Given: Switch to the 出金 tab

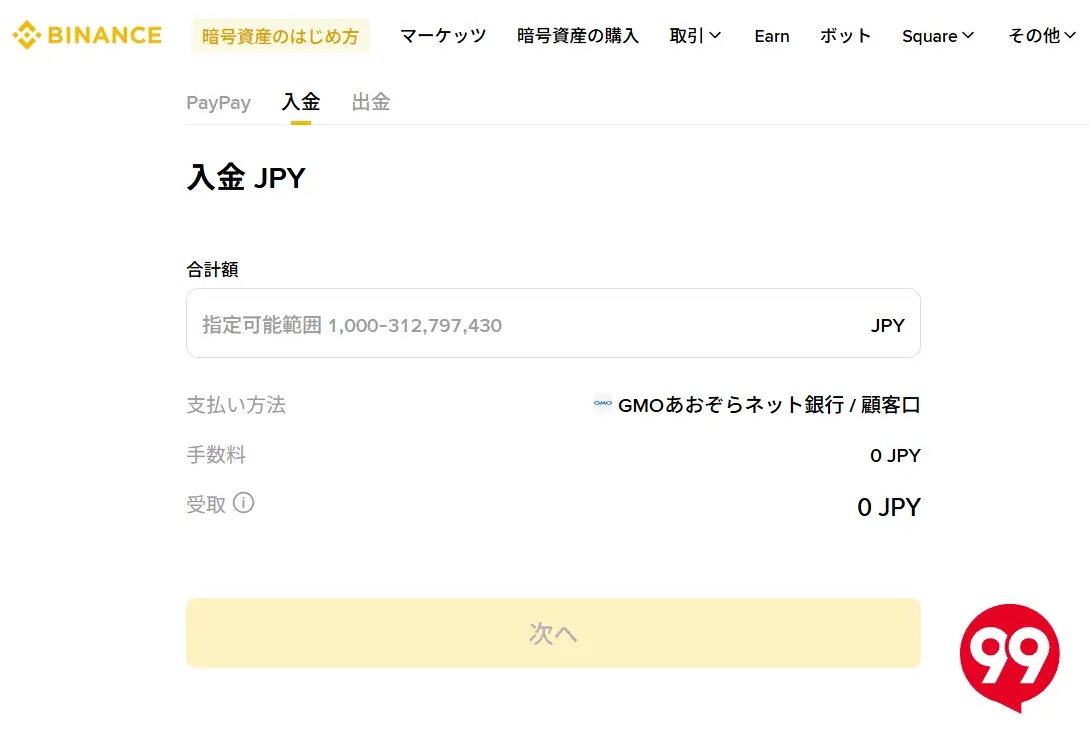Looking at the screenshot, I should pos(370,101).
